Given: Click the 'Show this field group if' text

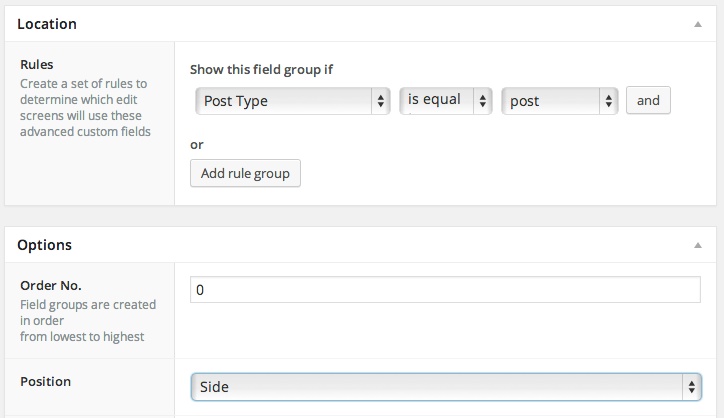Looking at the screenshot, I should pyautogui.click(x=261, y=69).
